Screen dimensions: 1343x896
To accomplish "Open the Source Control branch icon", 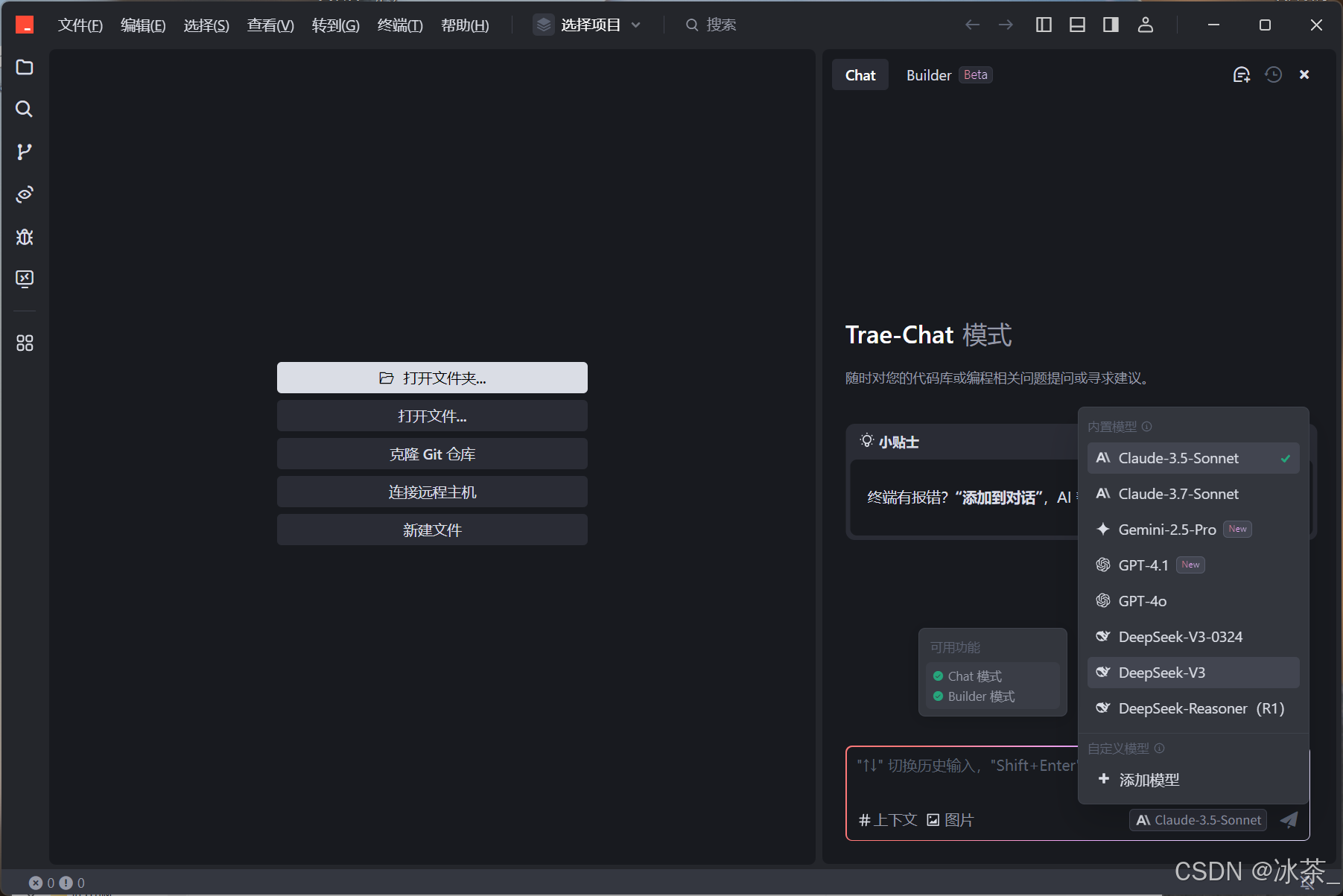I will 25,152.
